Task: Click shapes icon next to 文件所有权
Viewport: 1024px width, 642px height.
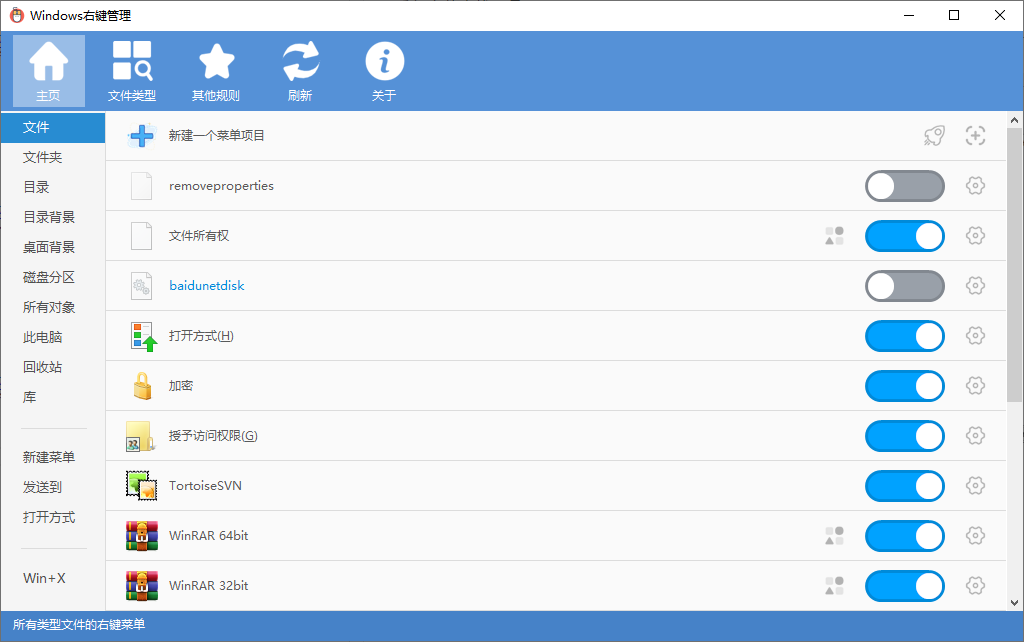Action: [x=834, y=236]
